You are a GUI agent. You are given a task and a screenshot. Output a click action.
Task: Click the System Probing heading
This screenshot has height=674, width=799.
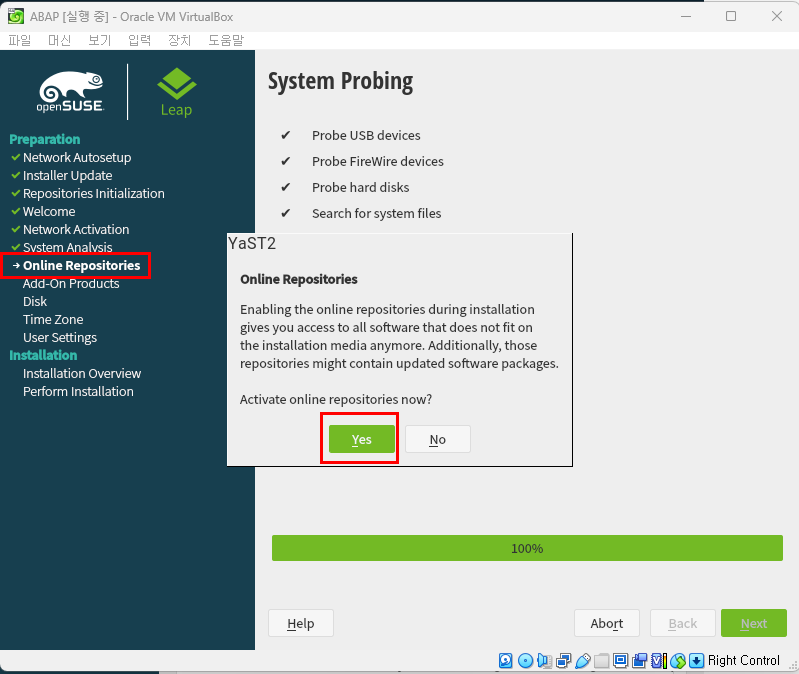pos(340,82)
